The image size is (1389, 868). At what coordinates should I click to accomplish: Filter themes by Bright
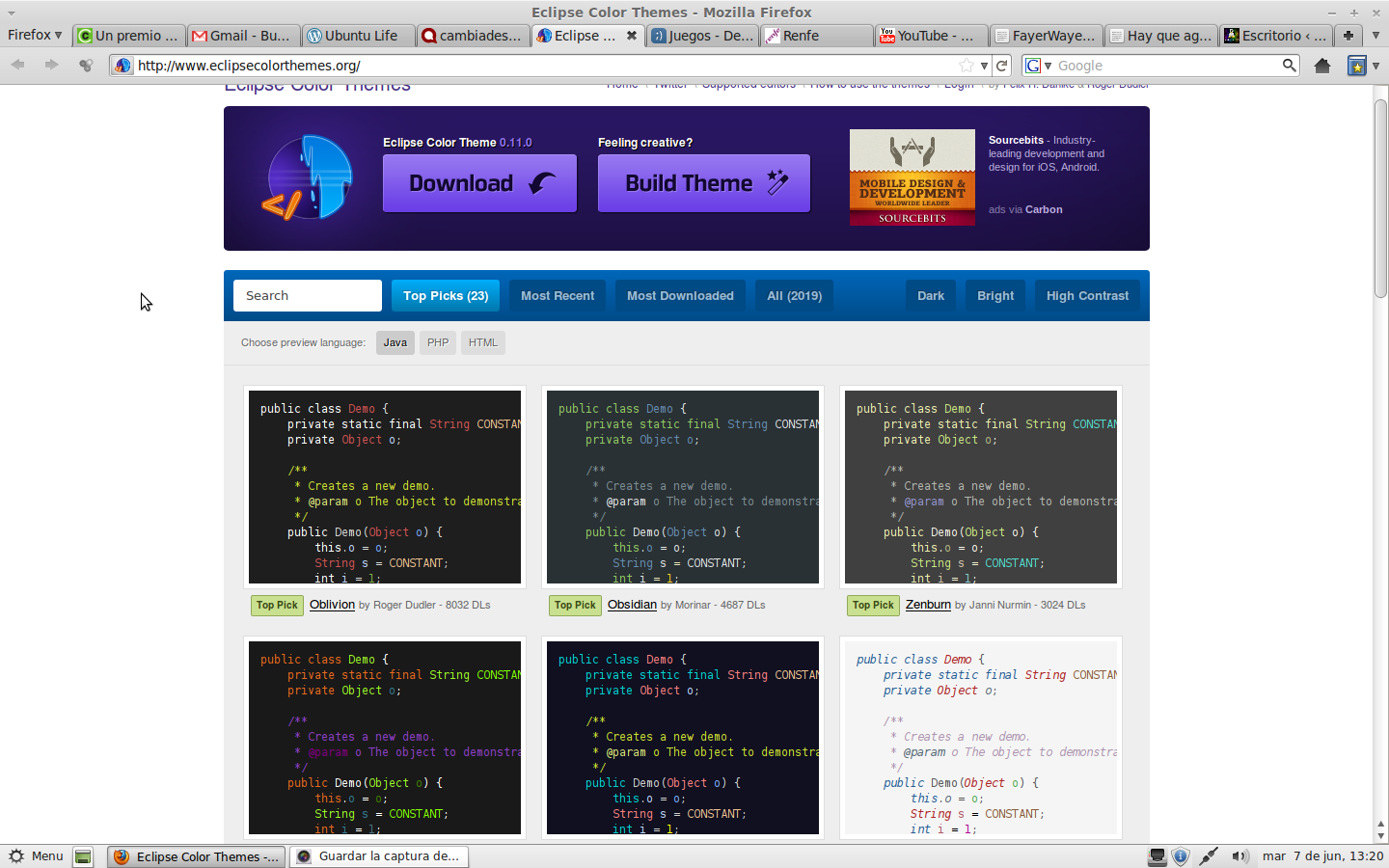click(995, 296)
